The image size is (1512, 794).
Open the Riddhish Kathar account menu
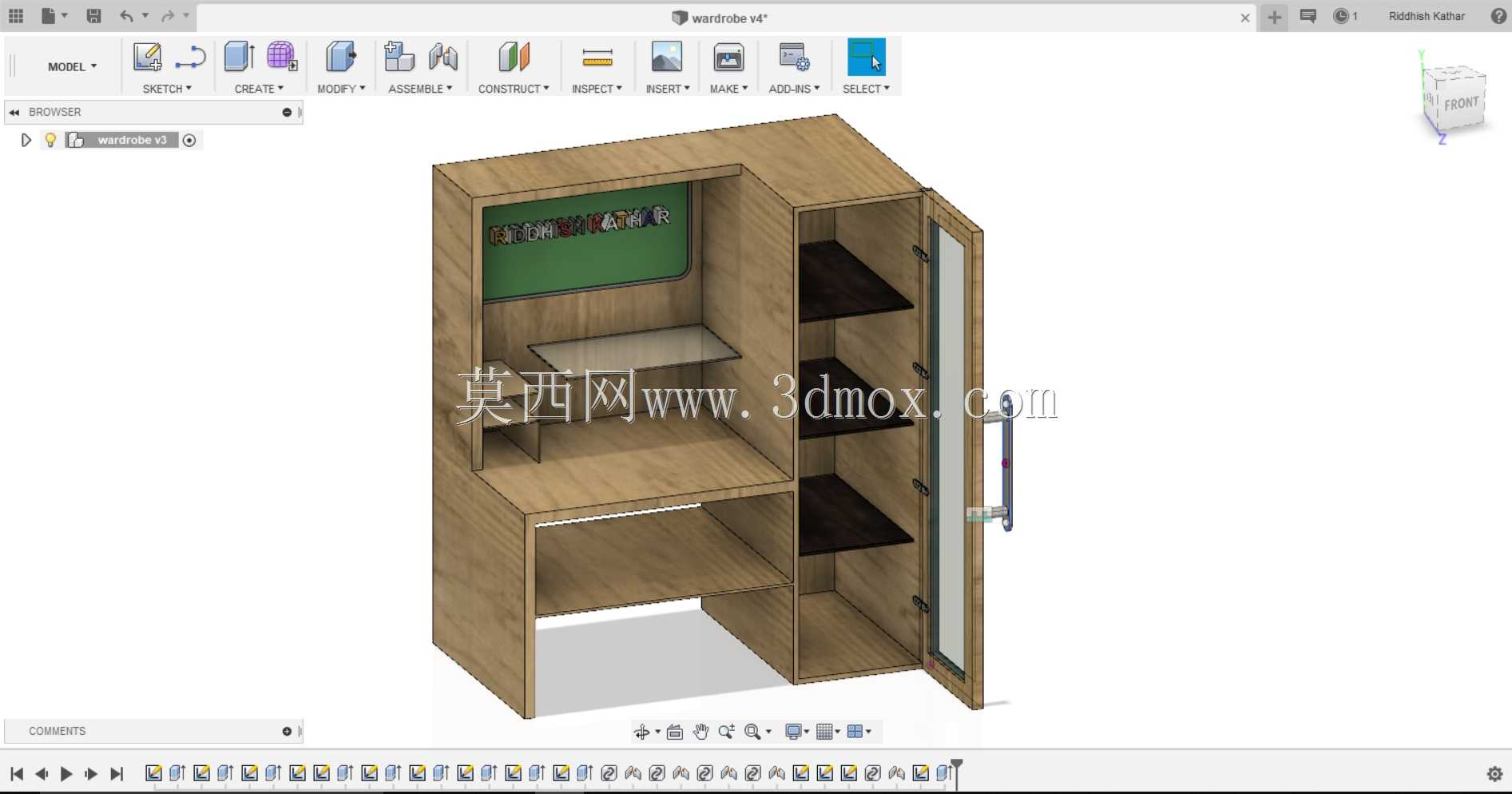[x=1427, y=16]
